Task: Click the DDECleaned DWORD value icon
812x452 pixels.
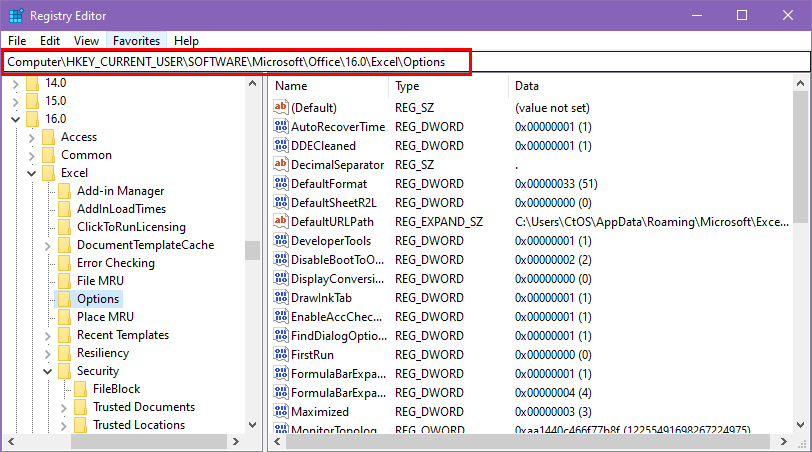Action: pyautogui.click(x=281, y=145)
